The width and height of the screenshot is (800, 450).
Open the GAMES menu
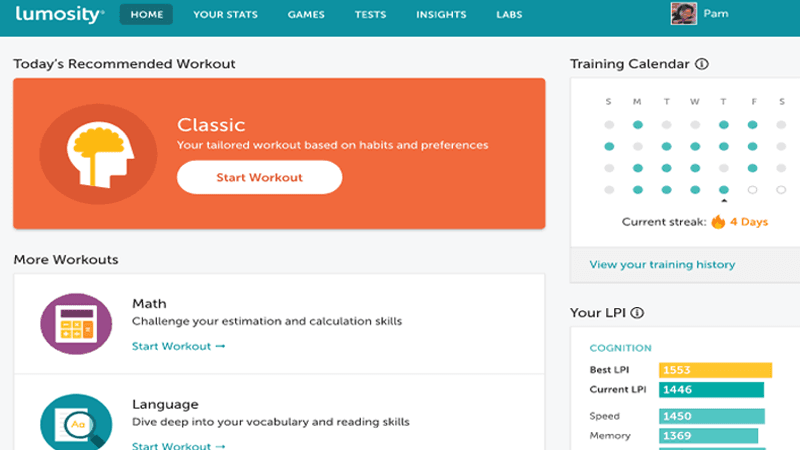306,14
